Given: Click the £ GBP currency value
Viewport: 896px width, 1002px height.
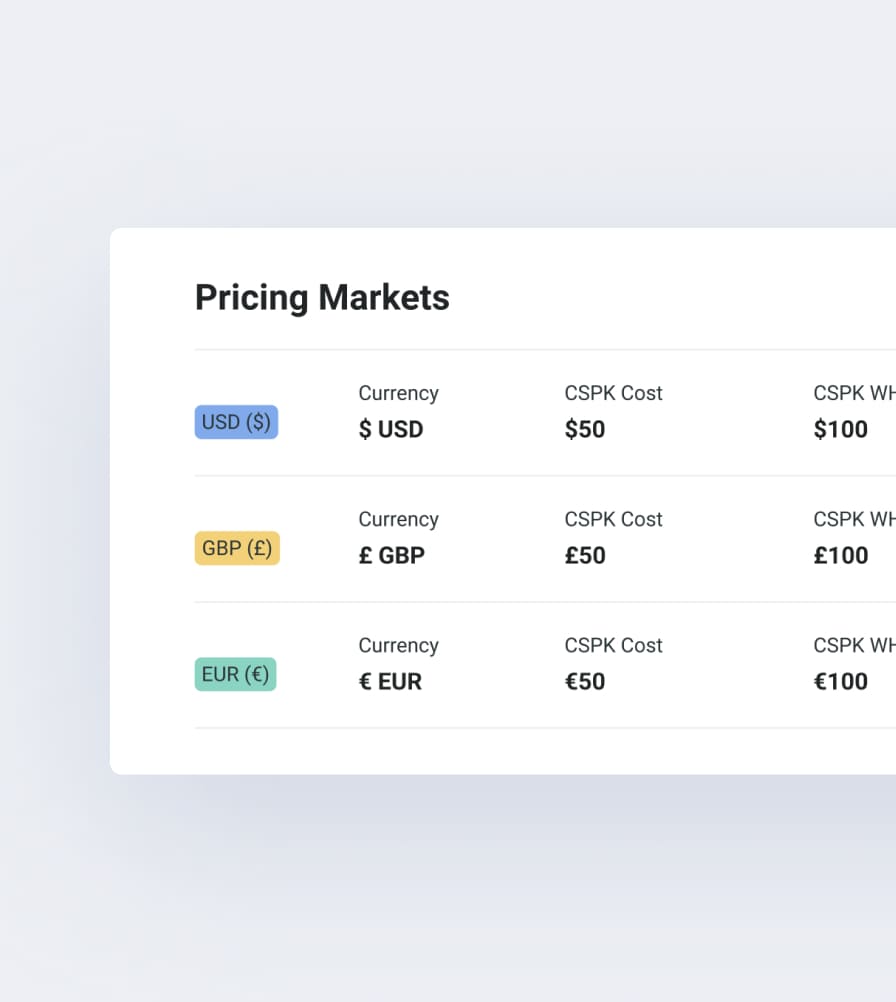Looking at the screenshot, I should pyautogui.click(x=392, y=556).
